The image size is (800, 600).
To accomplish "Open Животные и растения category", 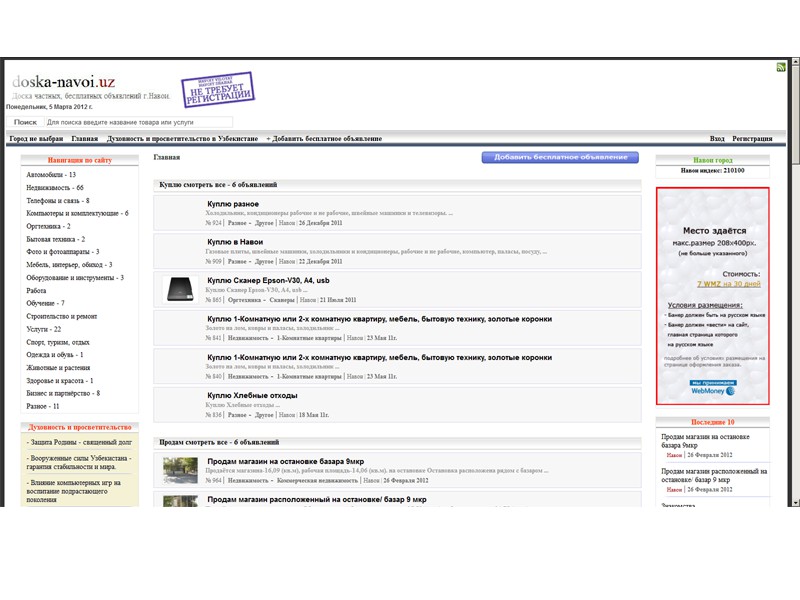I will point(58,368).
